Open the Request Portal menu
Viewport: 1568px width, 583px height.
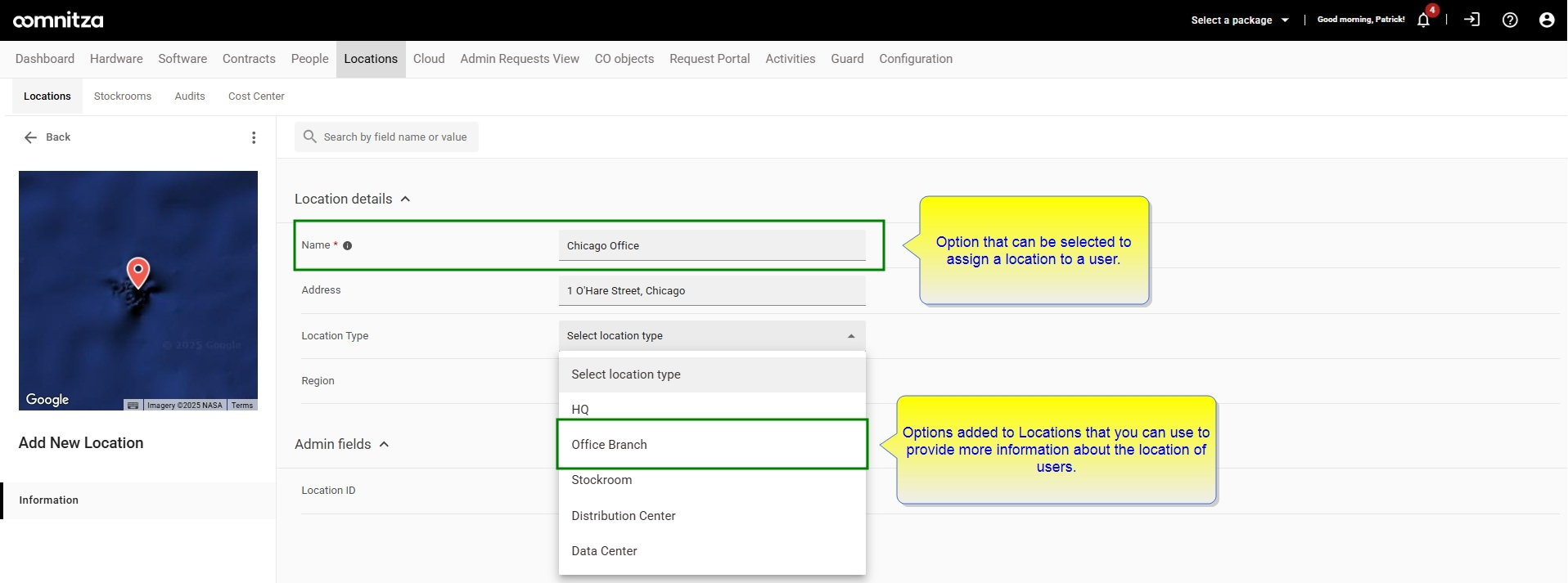point(710,59)
